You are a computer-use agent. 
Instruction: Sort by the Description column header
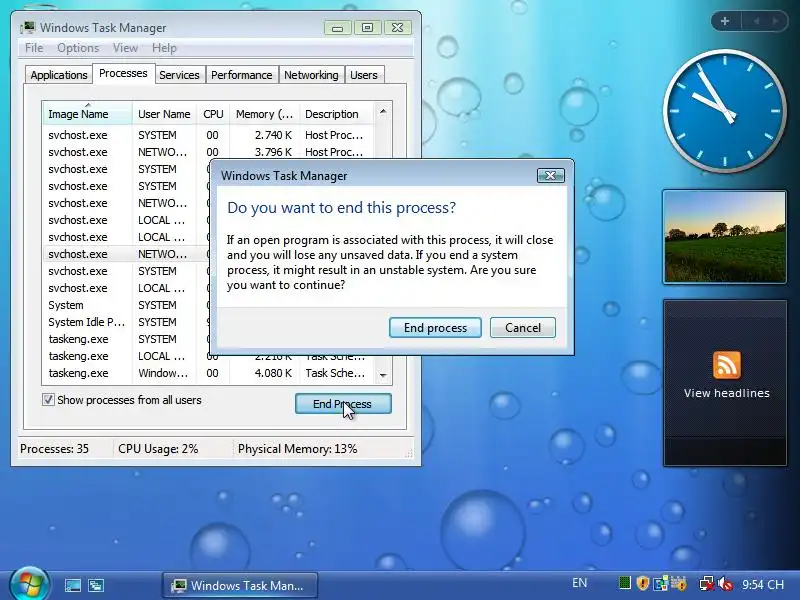click(336, 114)
